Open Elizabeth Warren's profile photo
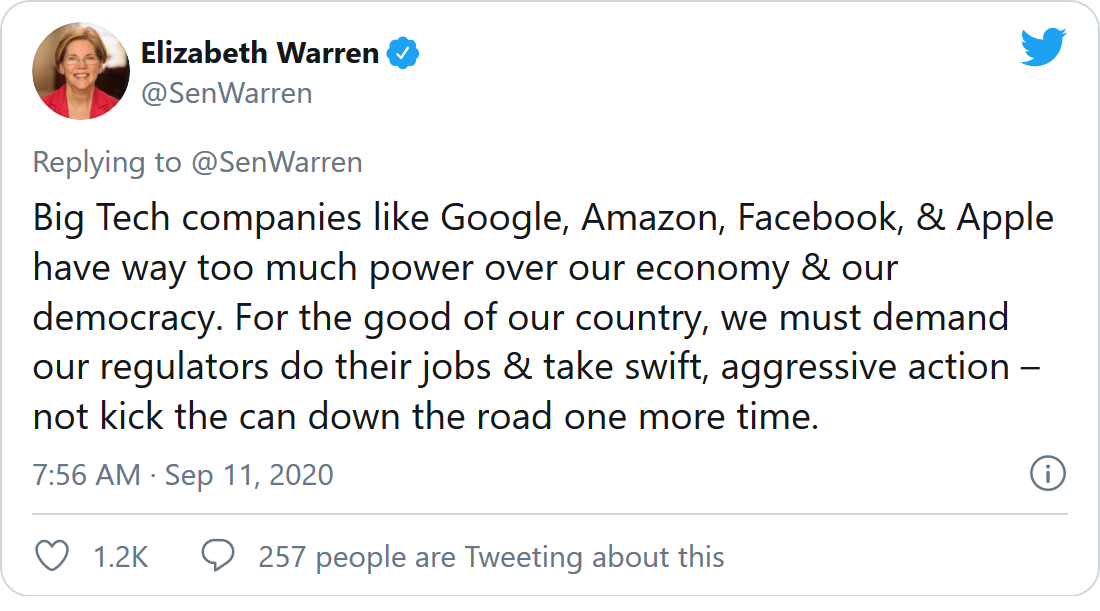Image resolution: width=1100 pixels, height=611 pixels. pyautogui.click(x=82, y=71)
